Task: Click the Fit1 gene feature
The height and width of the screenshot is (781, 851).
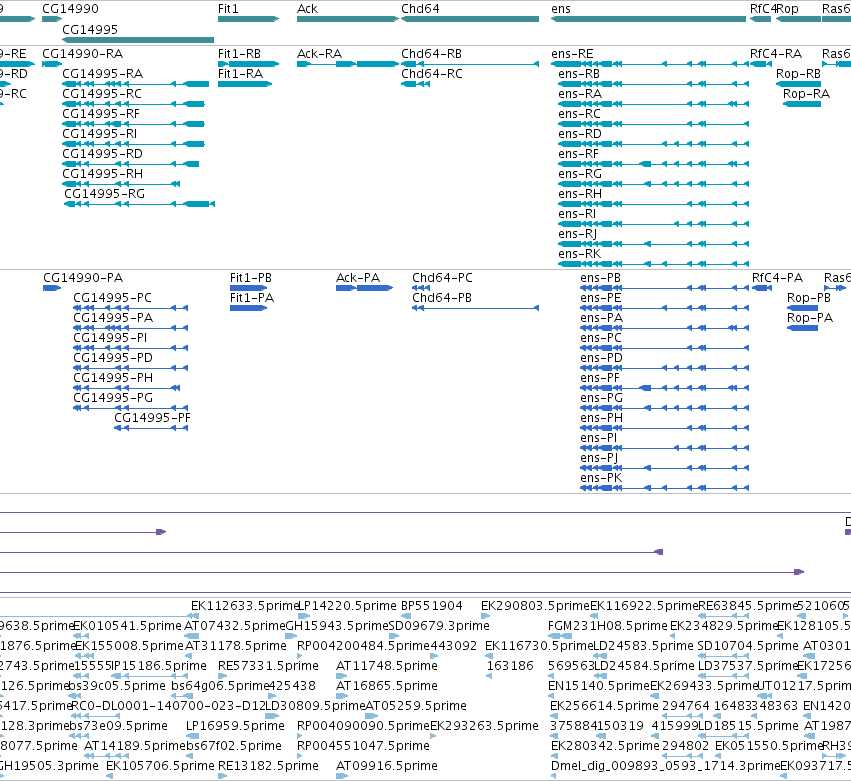Action: [248, 19]
